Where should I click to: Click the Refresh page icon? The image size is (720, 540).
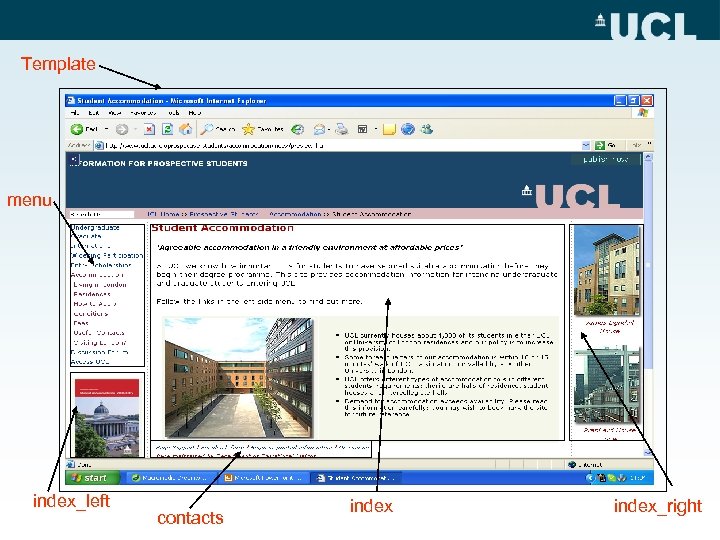pos(167,129)
